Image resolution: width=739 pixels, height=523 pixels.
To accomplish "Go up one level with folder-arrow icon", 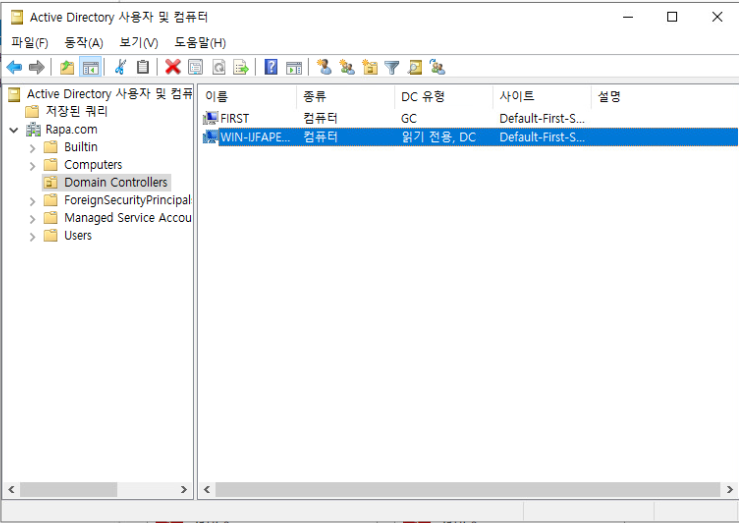I will point(67,67).
